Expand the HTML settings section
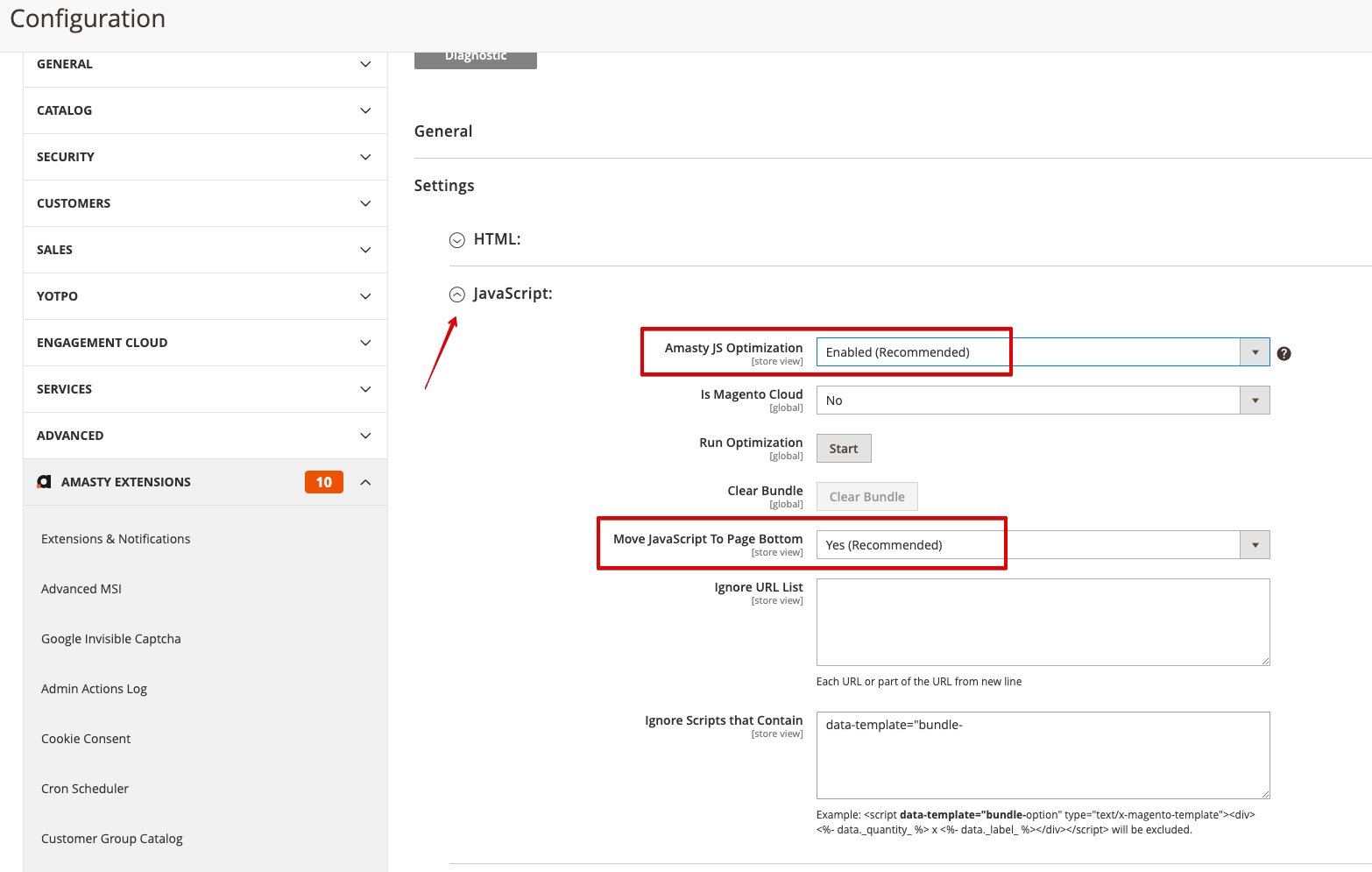 (456, 239)
